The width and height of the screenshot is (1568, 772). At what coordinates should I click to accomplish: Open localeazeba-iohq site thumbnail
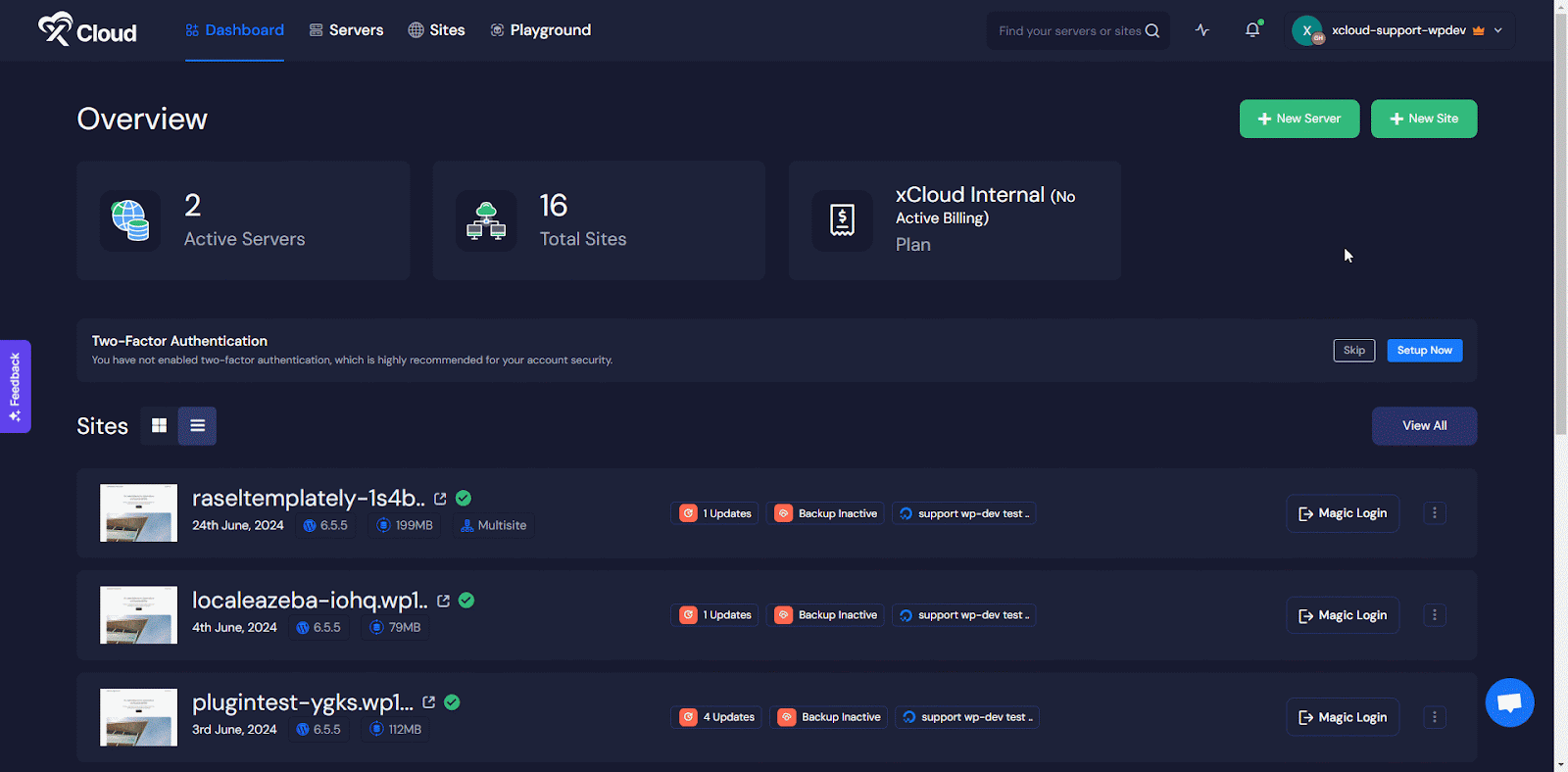(138, 614)
